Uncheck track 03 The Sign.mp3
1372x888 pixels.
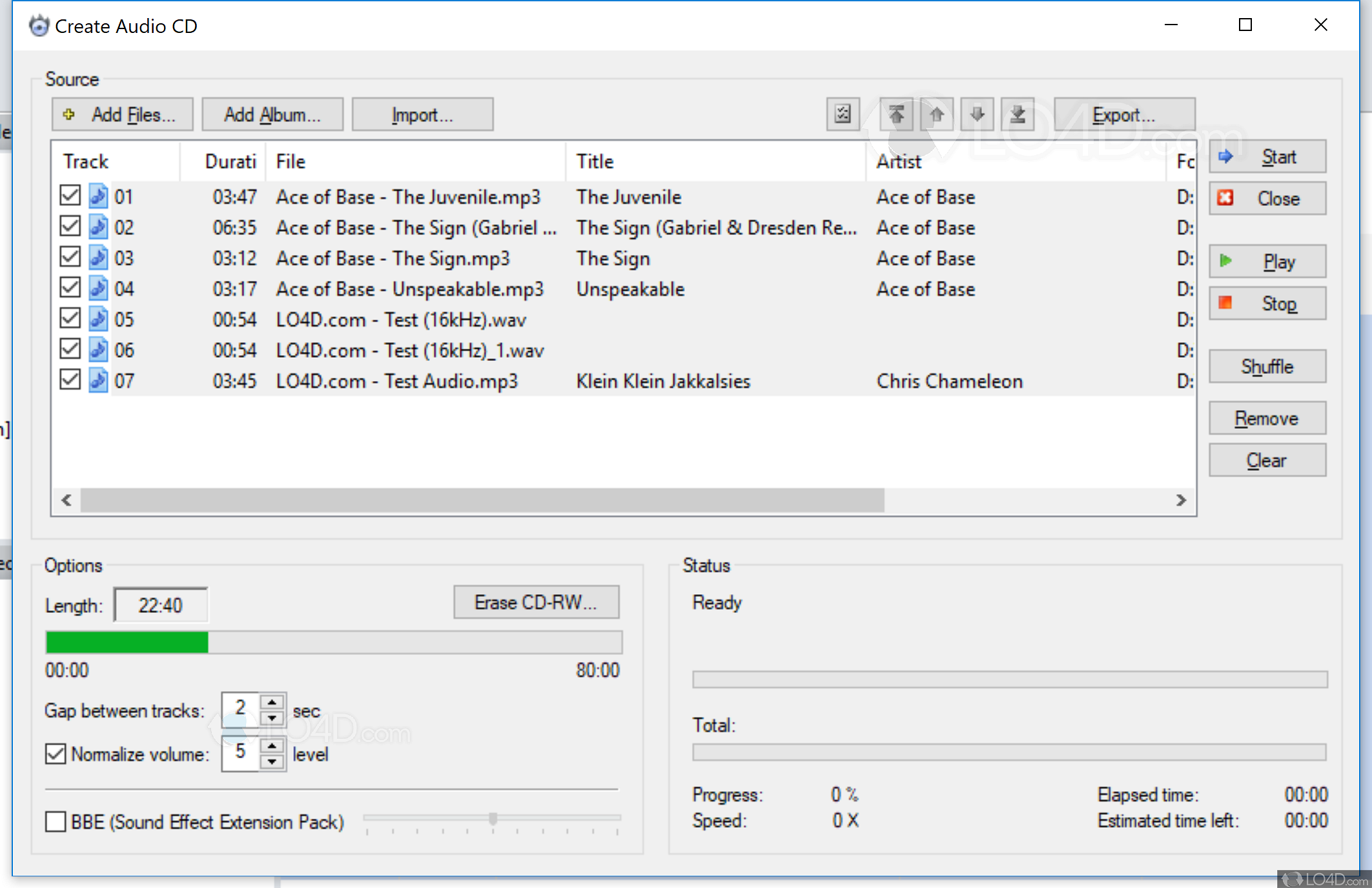pos(70,256)
